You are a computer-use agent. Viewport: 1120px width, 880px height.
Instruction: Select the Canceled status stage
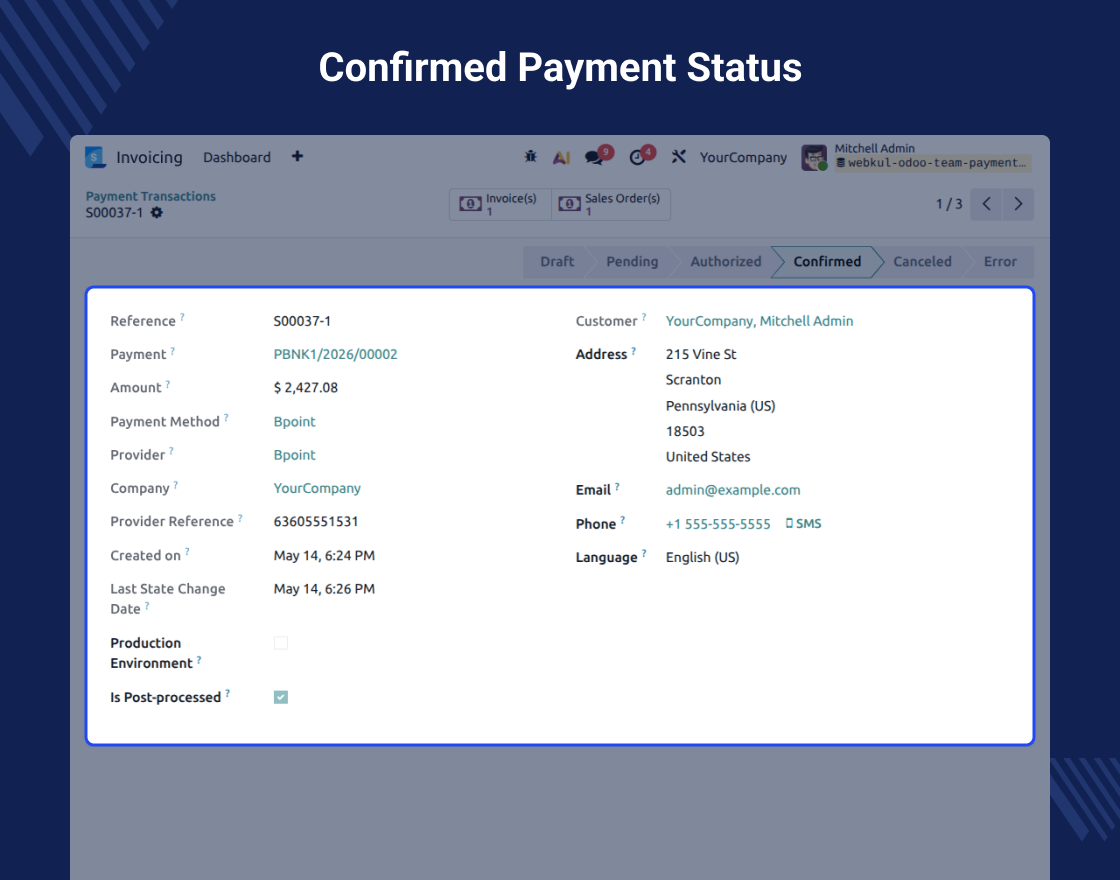(x=922, y=261)
